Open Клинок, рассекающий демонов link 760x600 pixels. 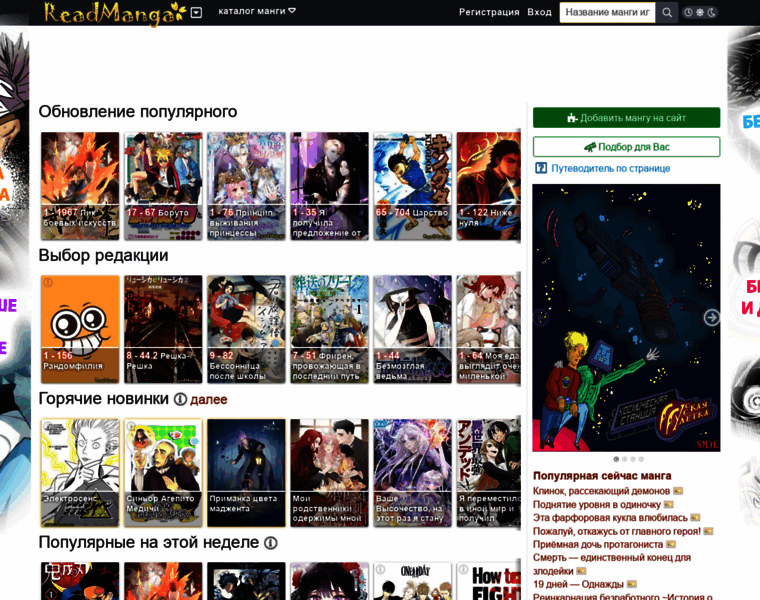(601, 491)
